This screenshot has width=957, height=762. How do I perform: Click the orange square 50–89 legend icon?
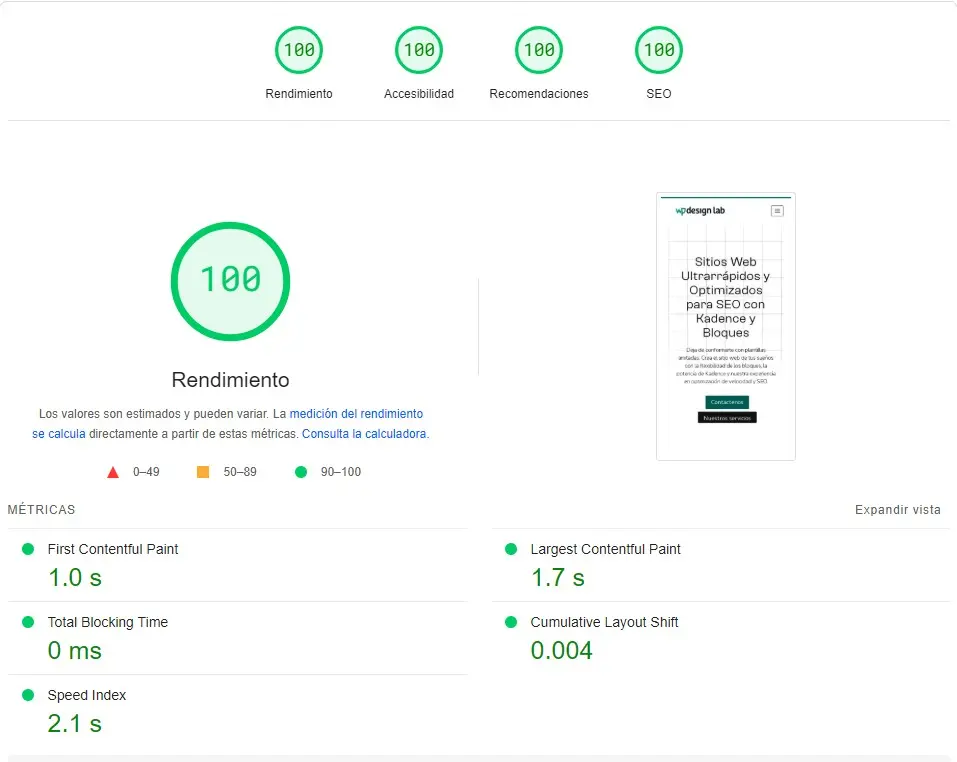pyautogui.click(x=203, y=472)
